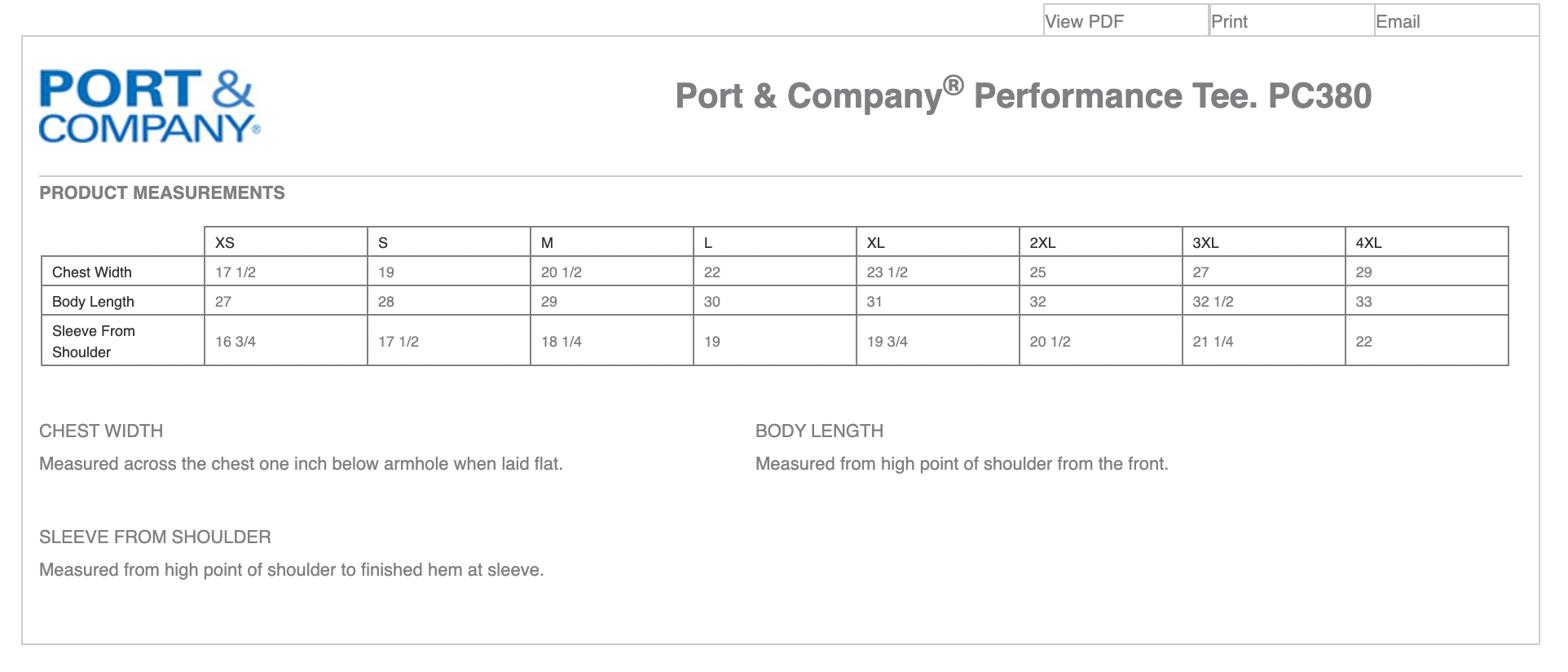Select the XS column header

coord(225,243)
